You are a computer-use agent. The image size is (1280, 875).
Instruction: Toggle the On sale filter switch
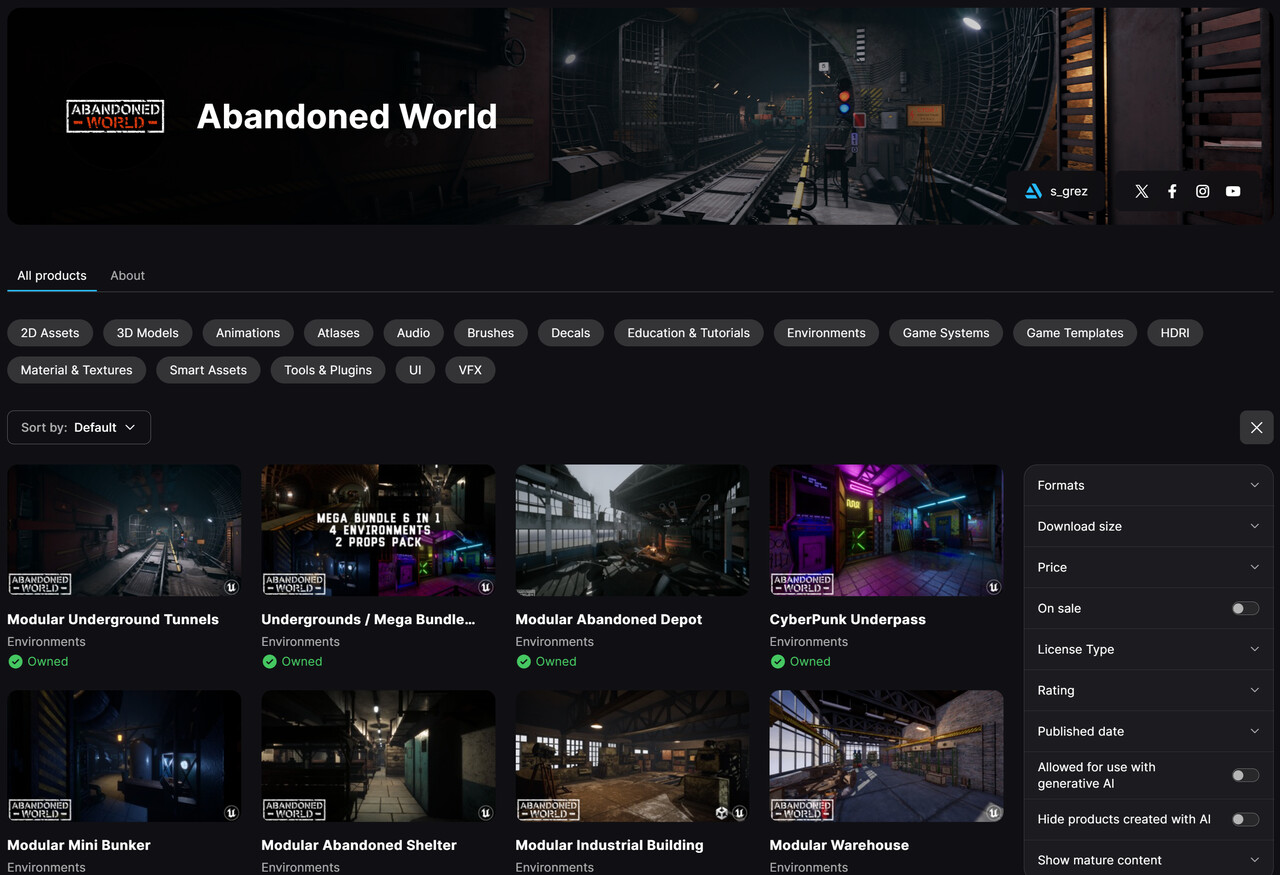point(1245,608)
